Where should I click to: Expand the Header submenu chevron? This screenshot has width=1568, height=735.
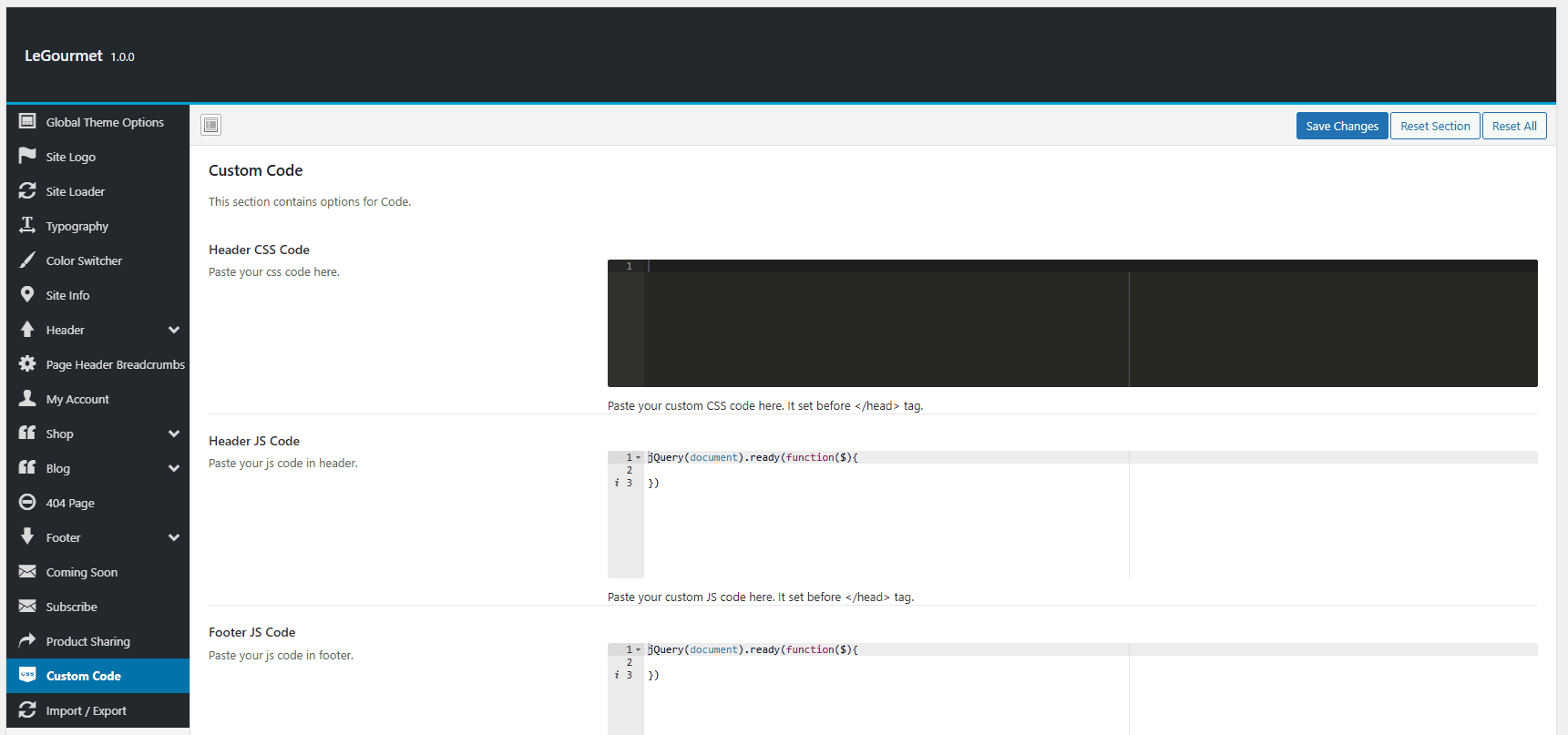[174, 330]
